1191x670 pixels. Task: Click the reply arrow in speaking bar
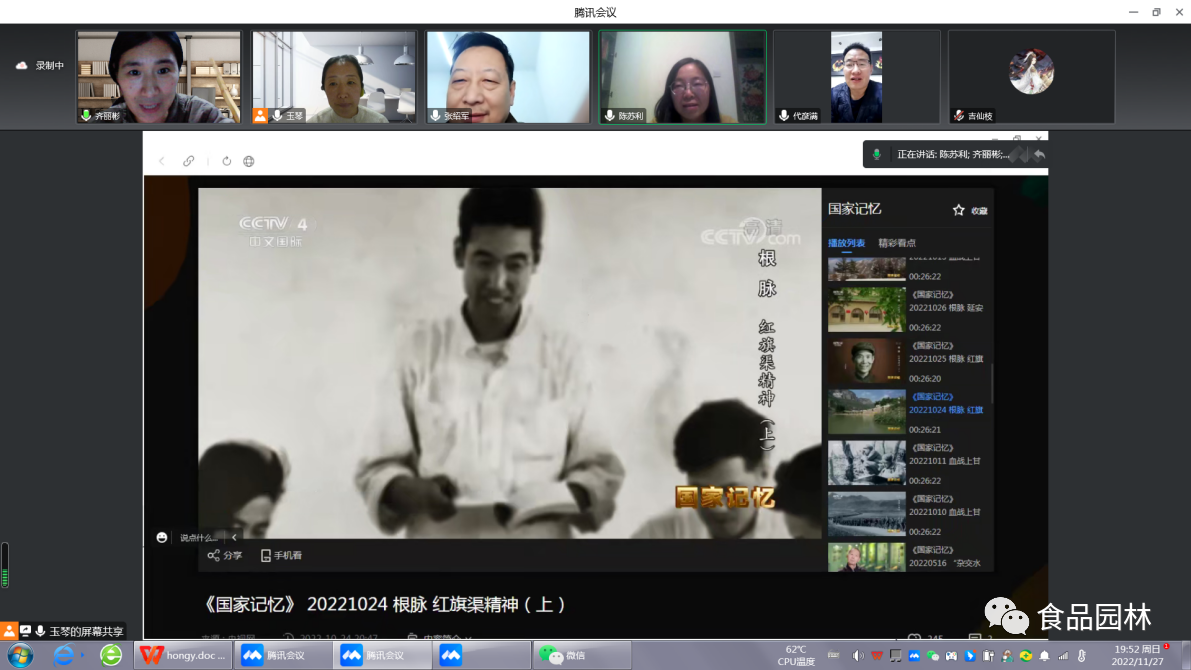pos(1039,154)
